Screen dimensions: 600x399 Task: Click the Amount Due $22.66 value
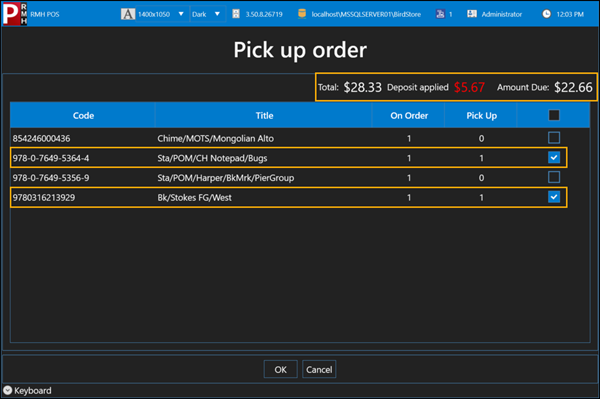pos(573,88)
